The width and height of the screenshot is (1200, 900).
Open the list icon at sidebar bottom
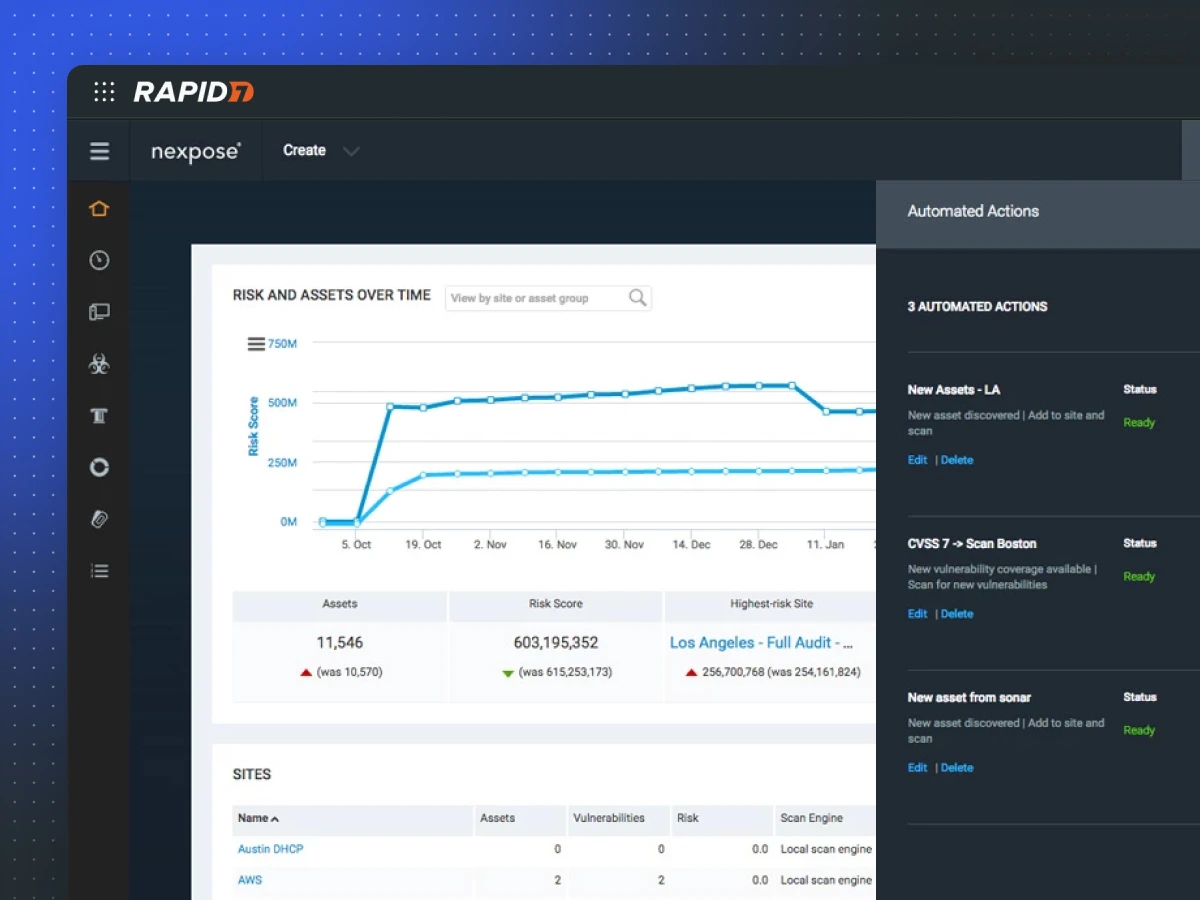(x=99, y=571)
